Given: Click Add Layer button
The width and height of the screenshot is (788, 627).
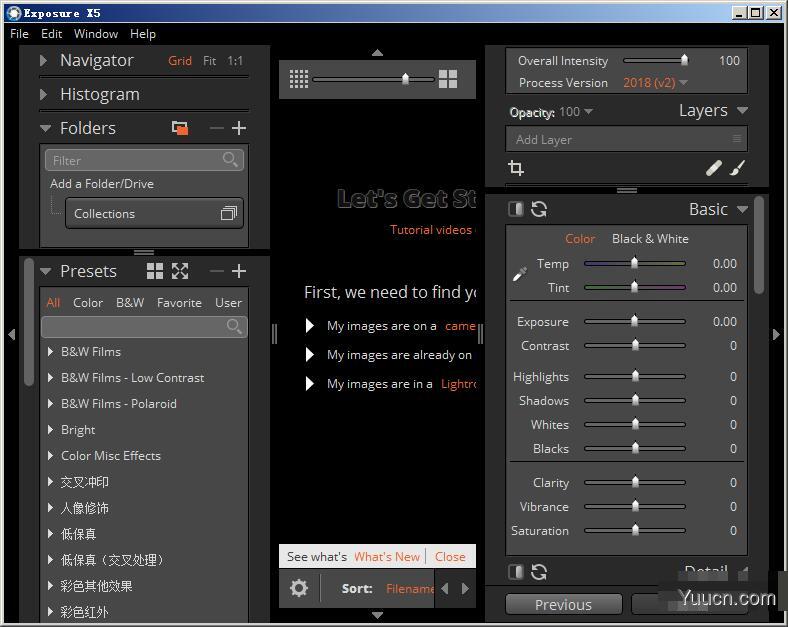Looking at the screenshot, I should (626, 139).
